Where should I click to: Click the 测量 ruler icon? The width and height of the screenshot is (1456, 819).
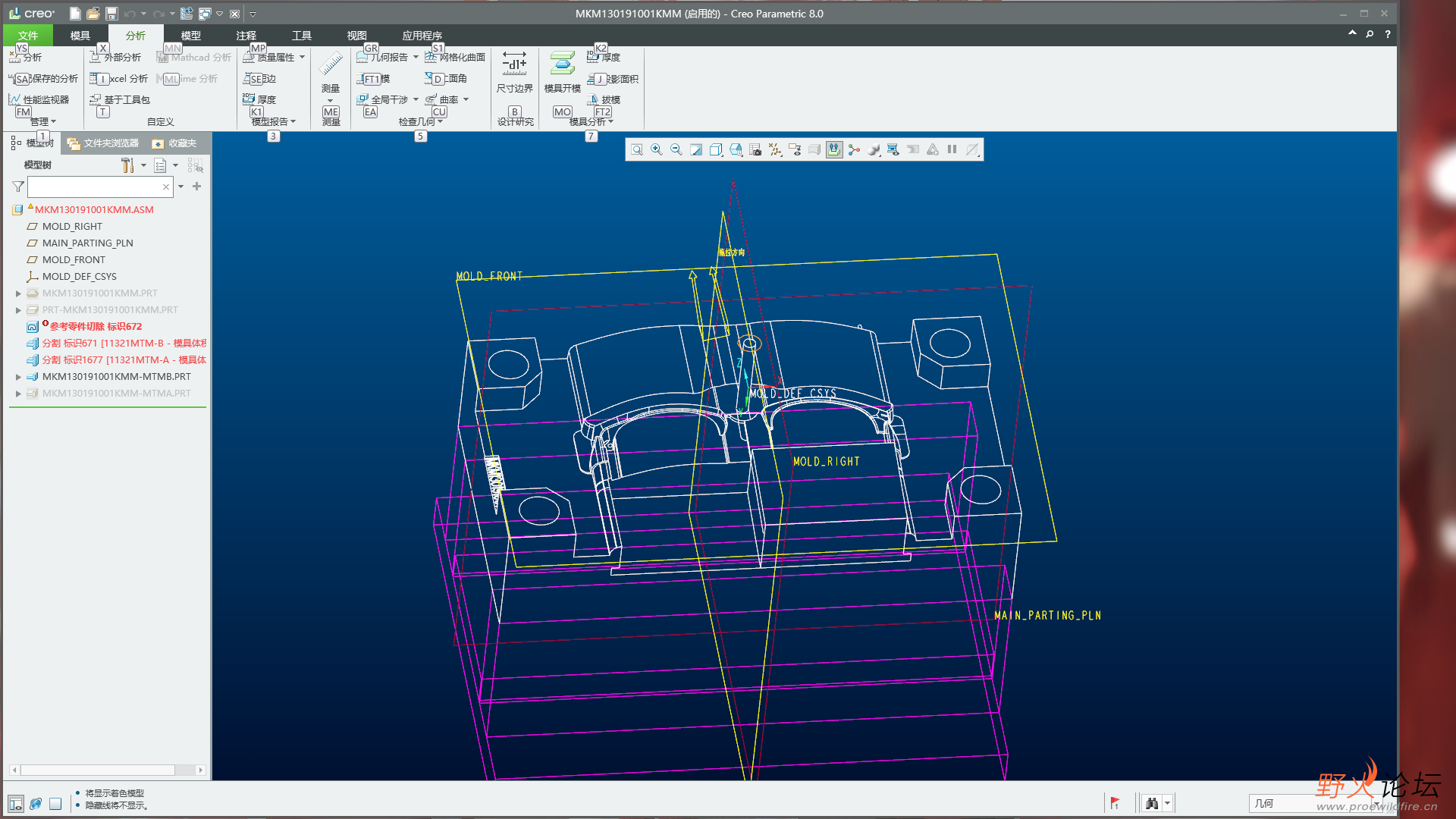[x=331, y=64]
